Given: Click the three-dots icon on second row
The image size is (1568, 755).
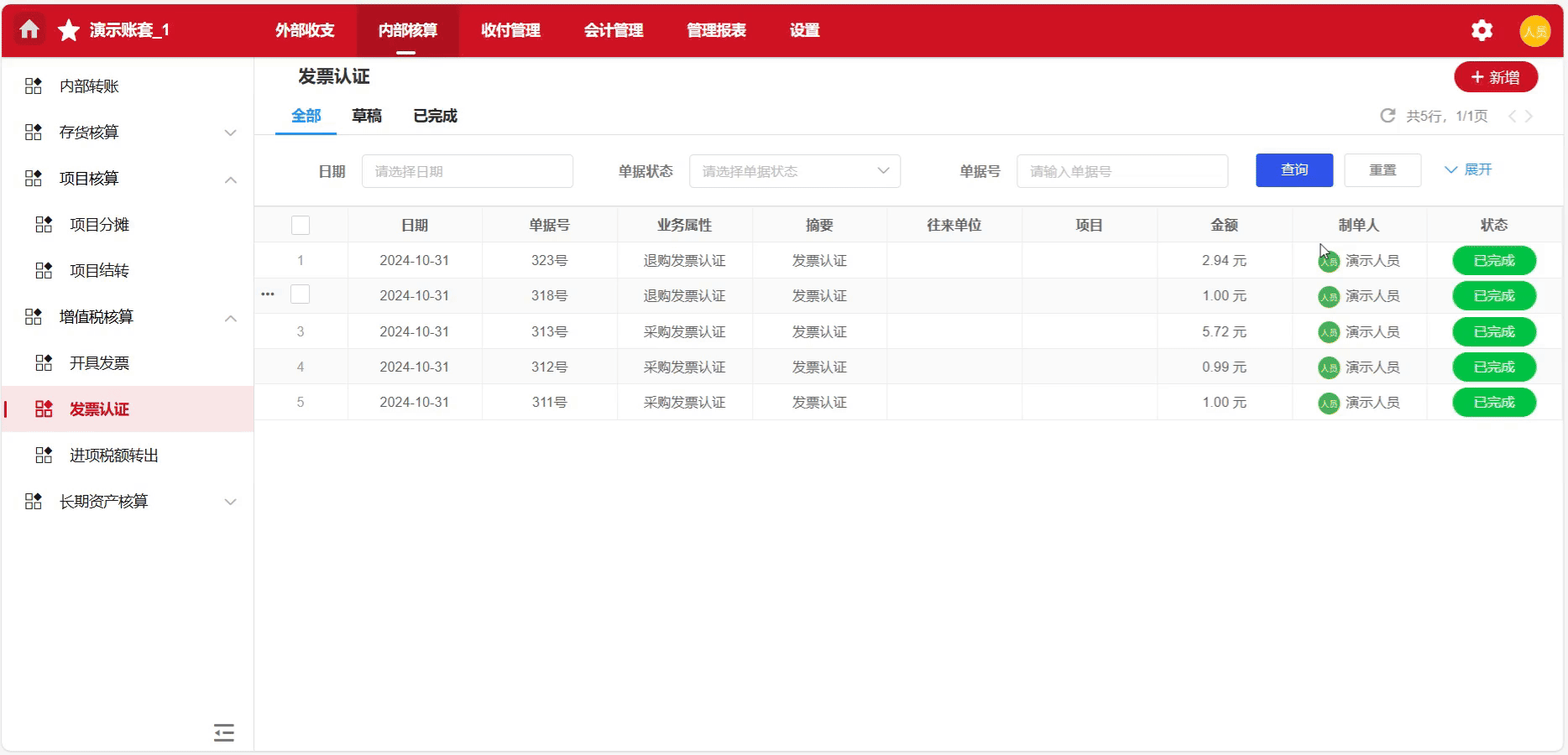Looking at the screenshot, I should (x=268, y=294).
